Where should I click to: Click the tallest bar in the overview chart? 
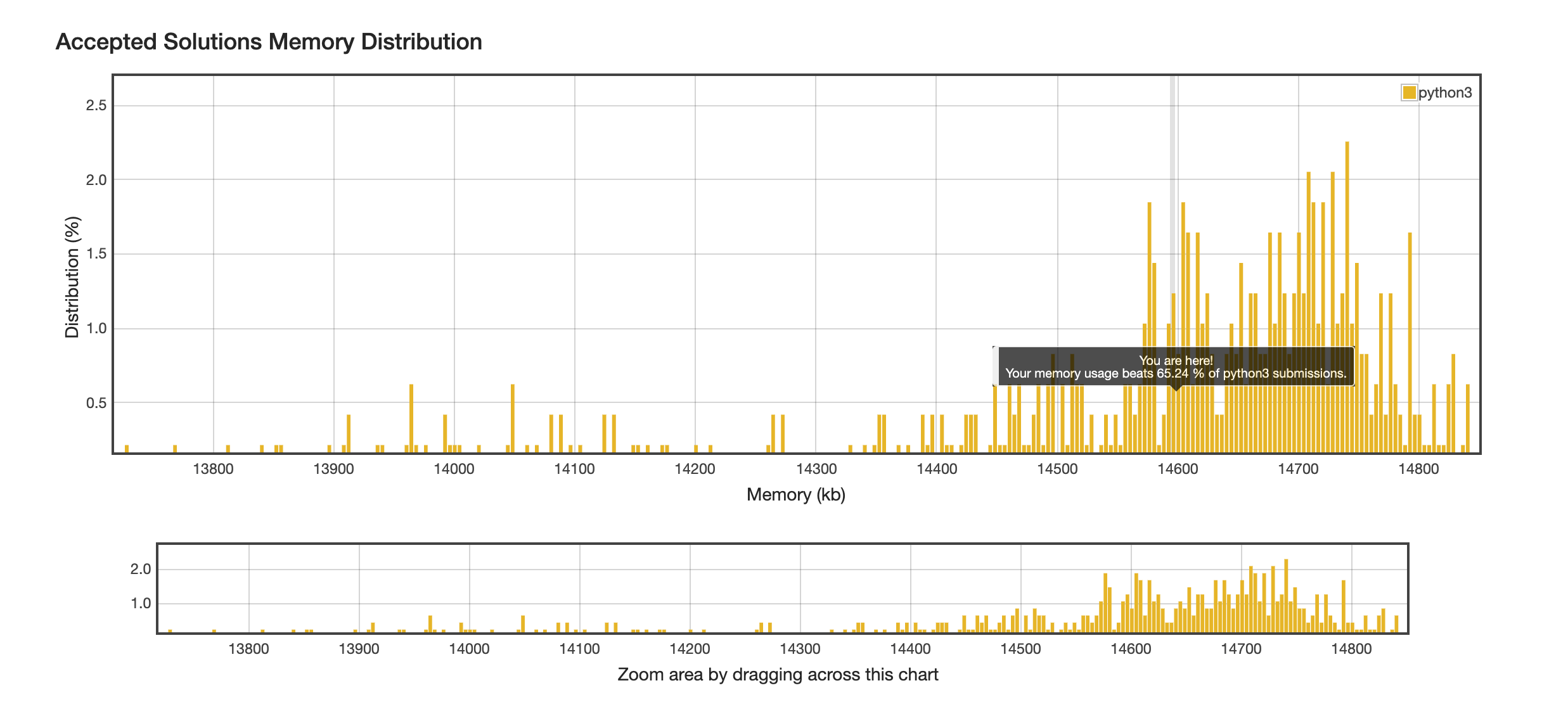tap(1286, 596)
